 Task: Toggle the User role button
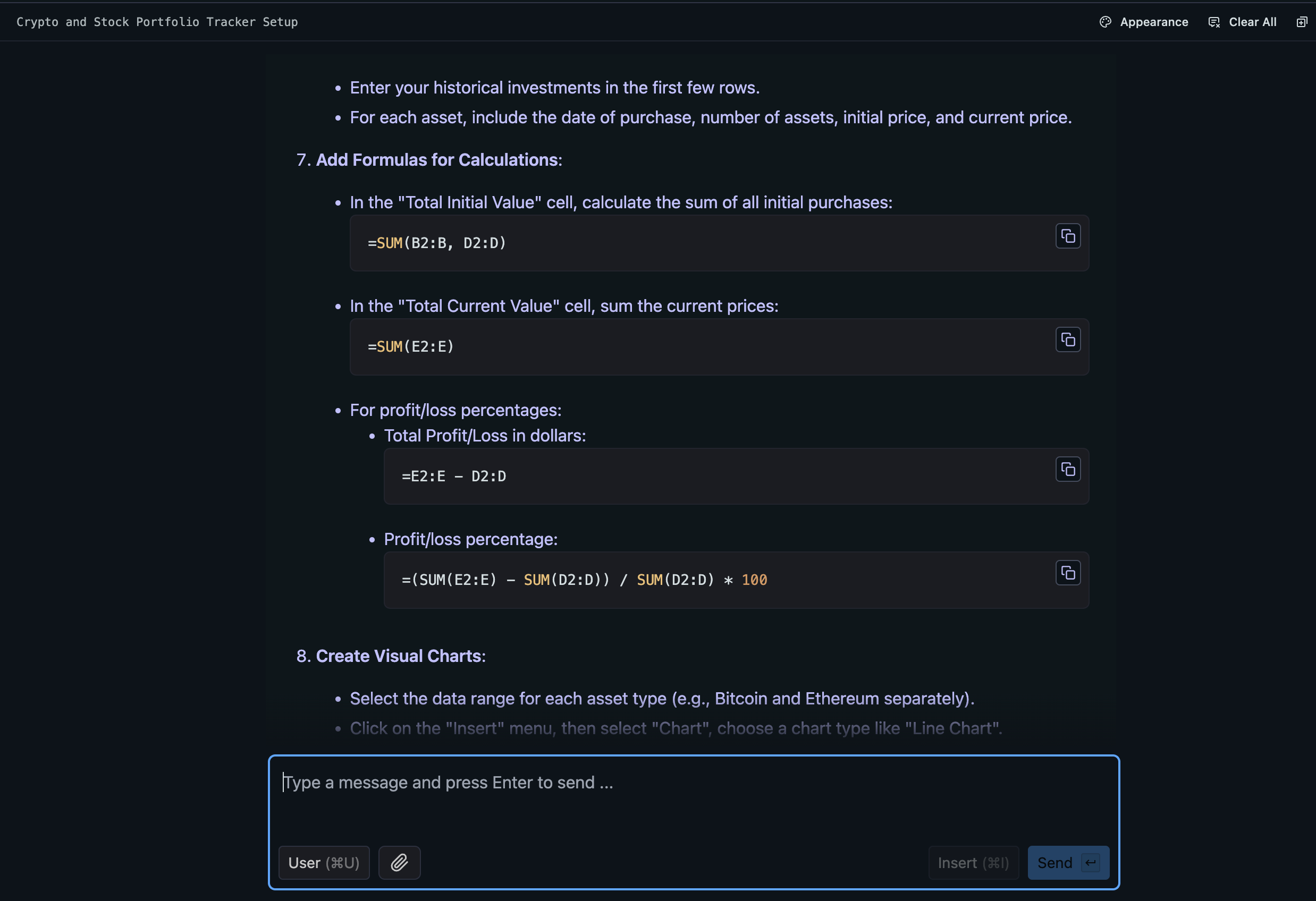point(324,863)
